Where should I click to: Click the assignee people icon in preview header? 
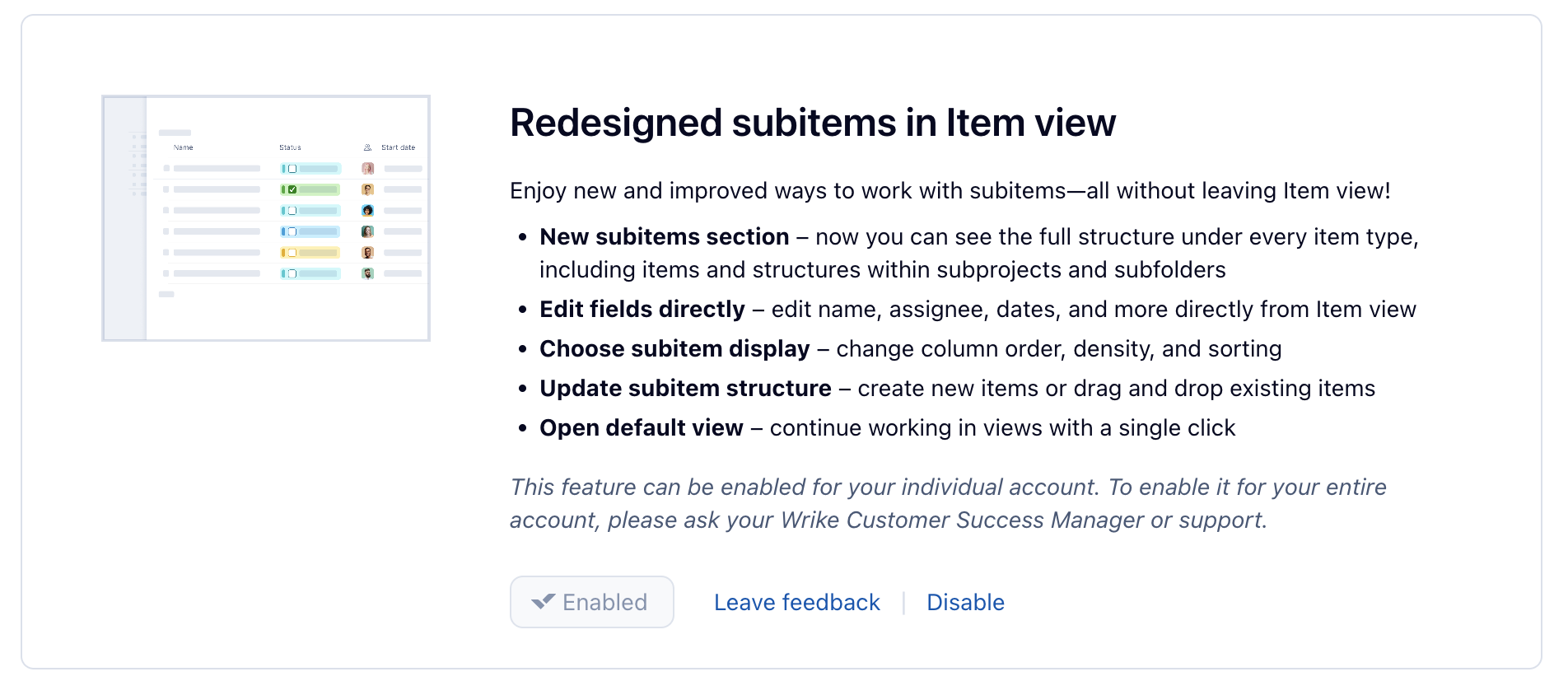pyautogui.click(x=367, y=147)
